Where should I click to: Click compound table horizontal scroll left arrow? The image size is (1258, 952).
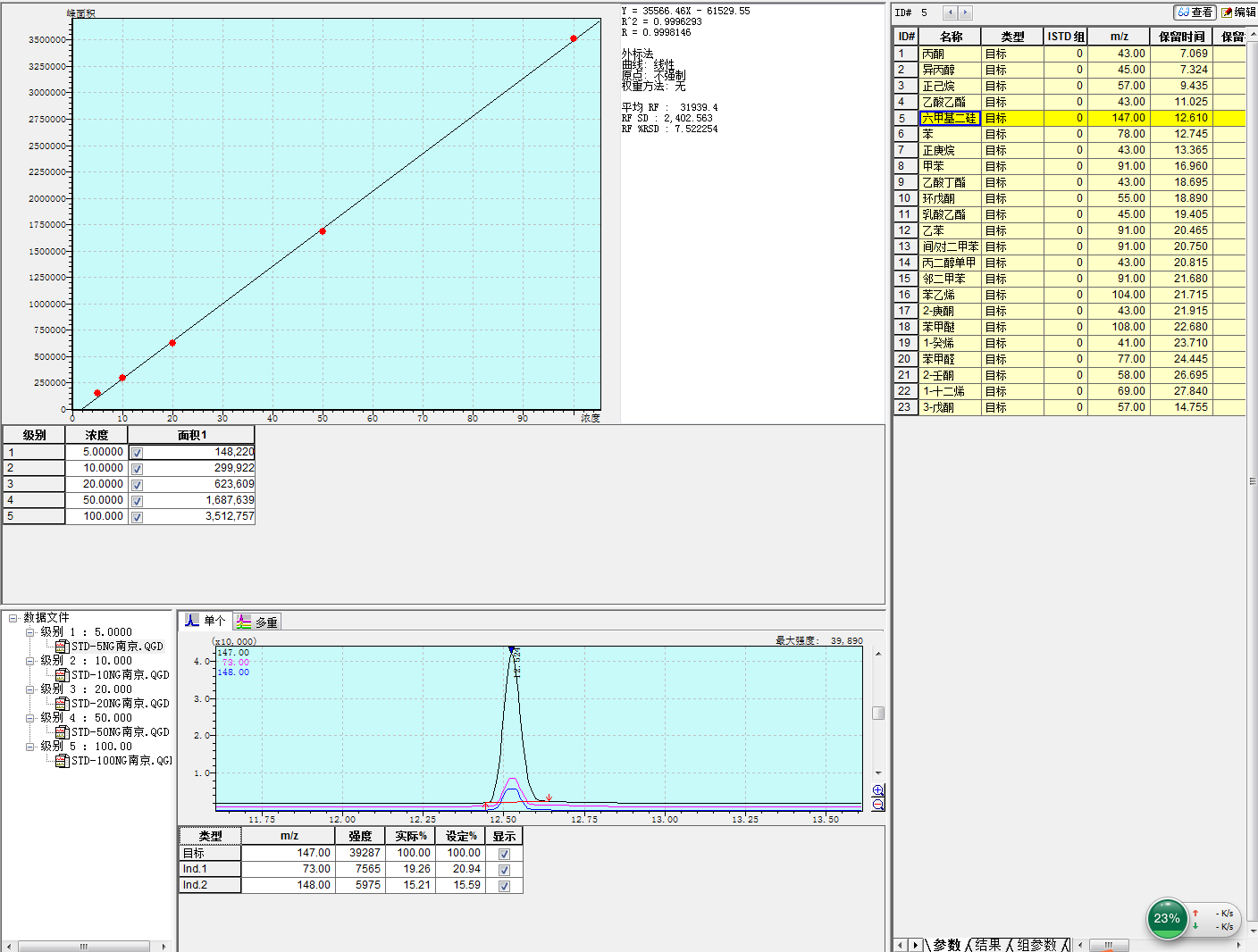1080,945
